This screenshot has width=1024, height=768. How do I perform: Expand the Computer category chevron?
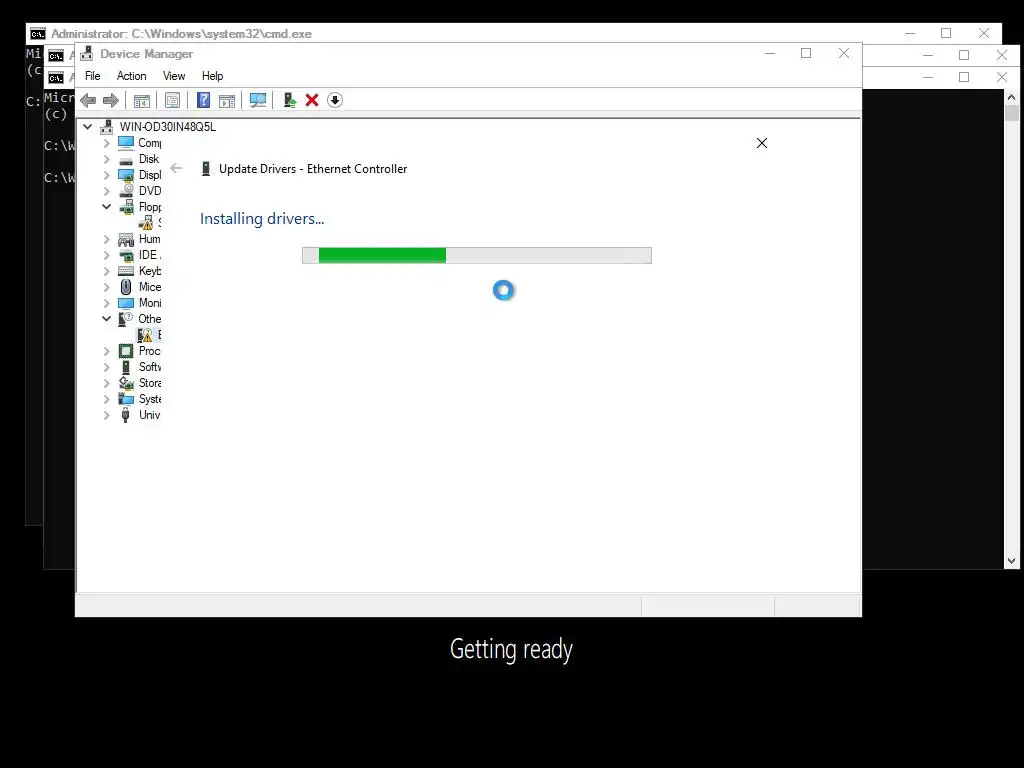tap(106, 142)
